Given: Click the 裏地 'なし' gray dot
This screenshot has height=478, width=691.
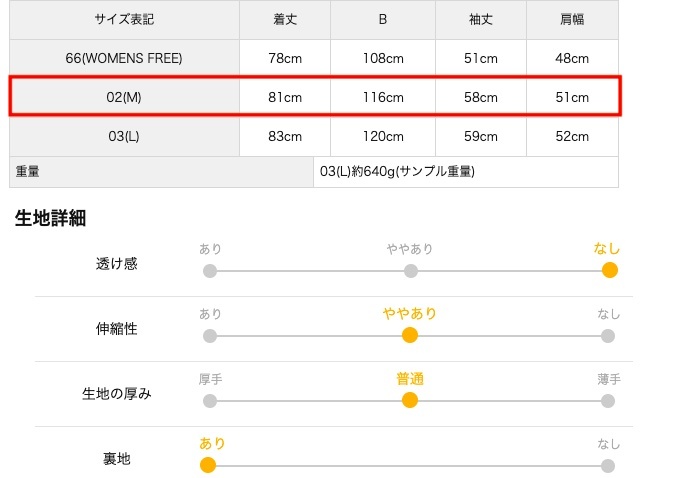Looking at the screenshot, I should (x=608, y=465).
